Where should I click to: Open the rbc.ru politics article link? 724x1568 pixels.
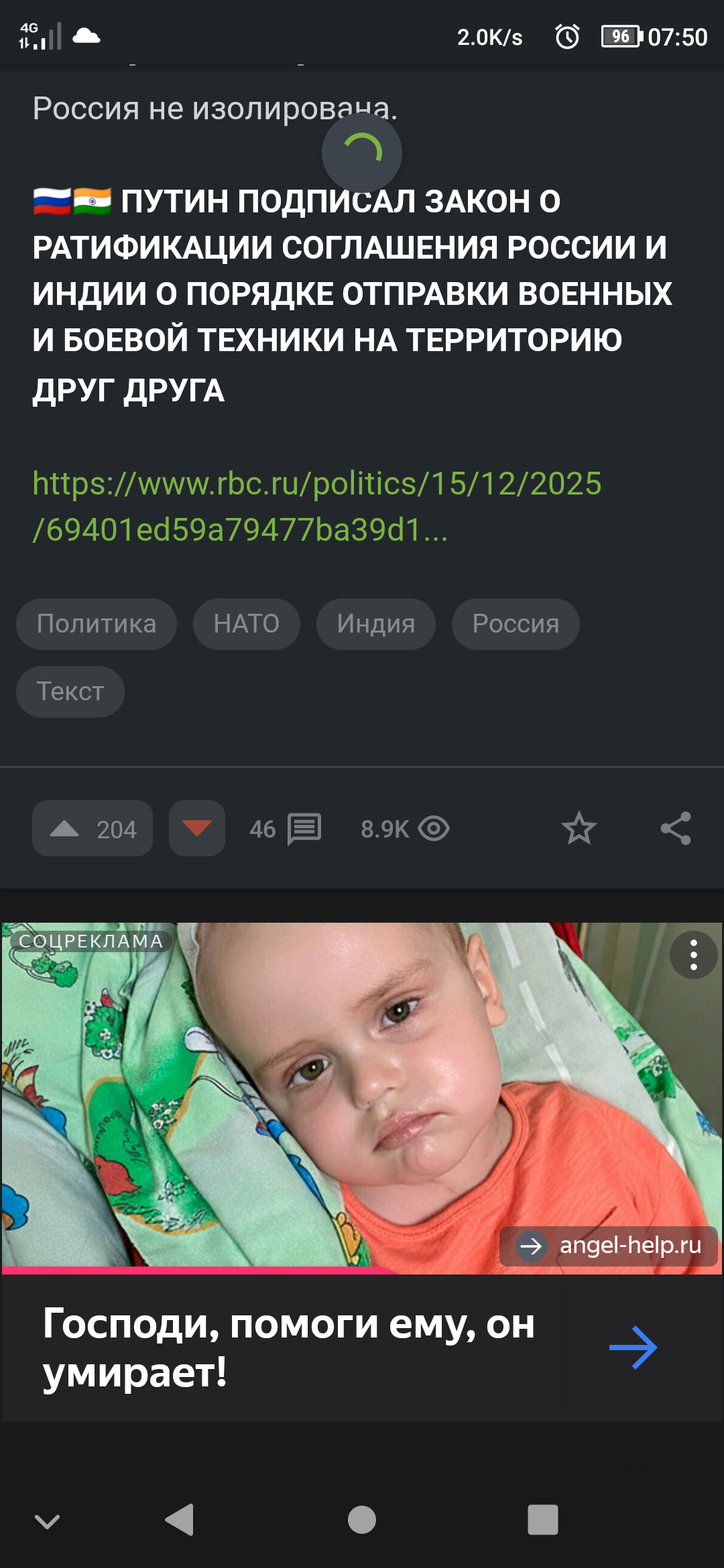point(316,507)
